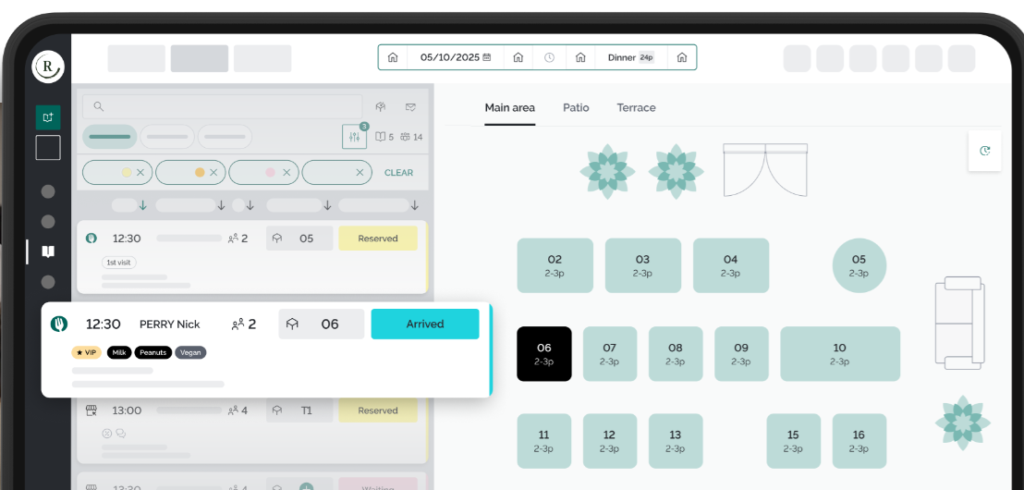The height and width of the screenshot is (490, 1024).
Task: Click the envelope icon beside search bar
Action: coord(410,107)
